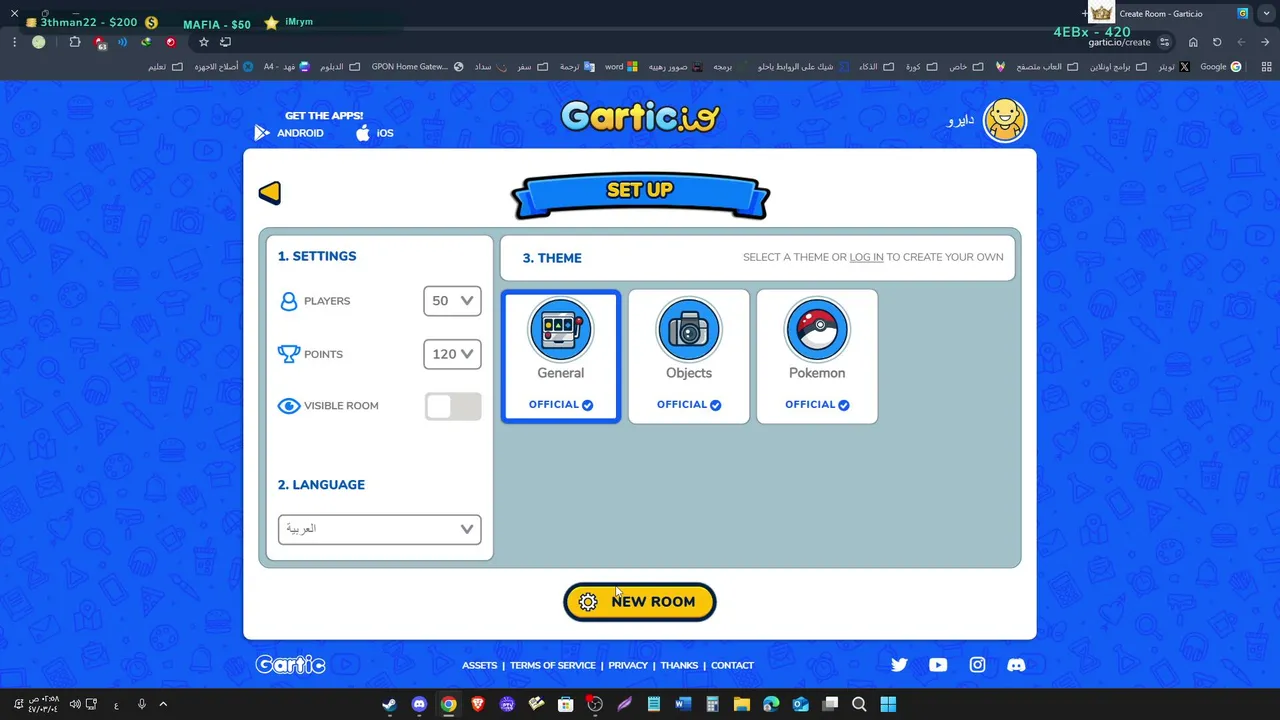Open Gartic's Twitter page
1280x720 pixels.
(899, 665)
